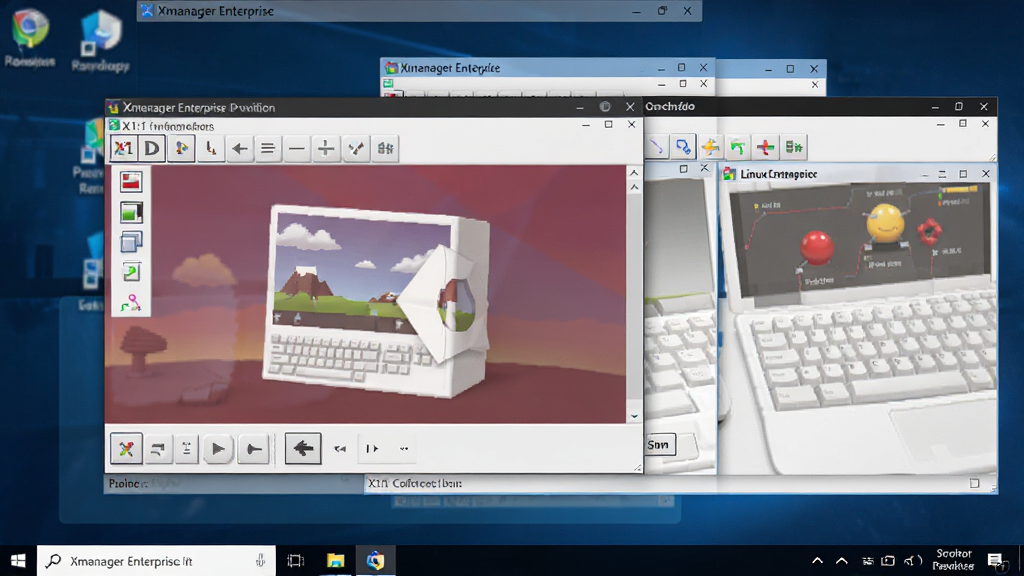Click the red and green cross icon
This screenshot has height=576, width=1024.
tap(765, 147)
